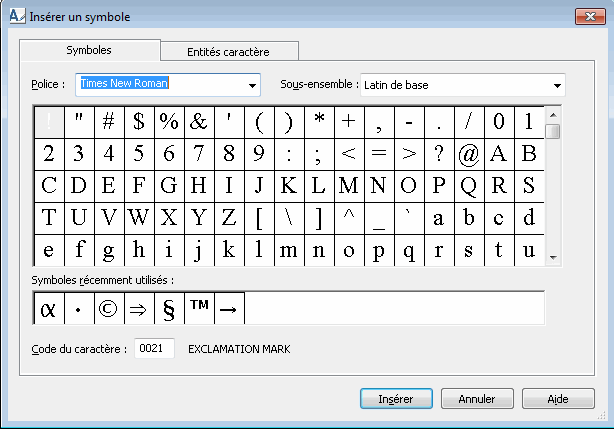614x429 pixels.
Task: Select the digit 4 character
Action: [109, 154]
